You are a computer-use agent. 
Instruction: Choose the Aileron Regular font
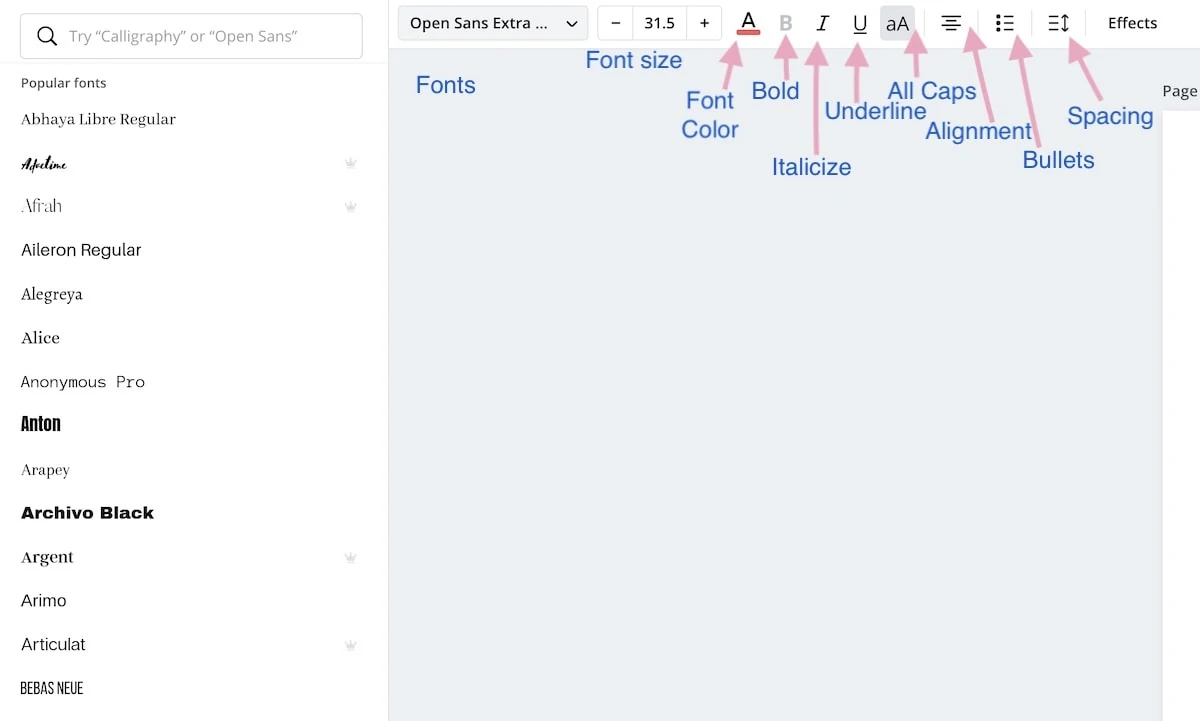click(x=81, y=250)
